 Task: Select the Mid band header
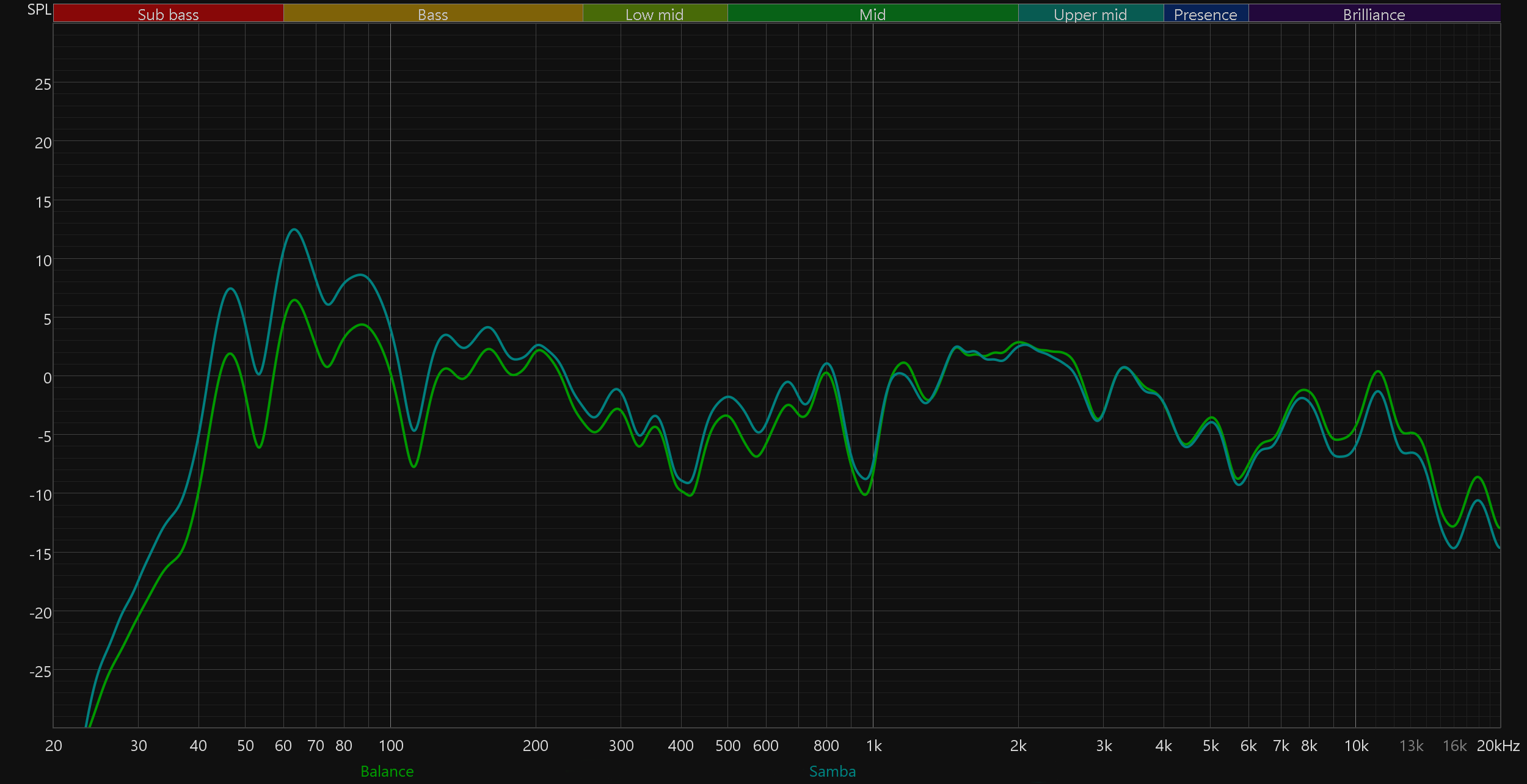tap(872, 14)
